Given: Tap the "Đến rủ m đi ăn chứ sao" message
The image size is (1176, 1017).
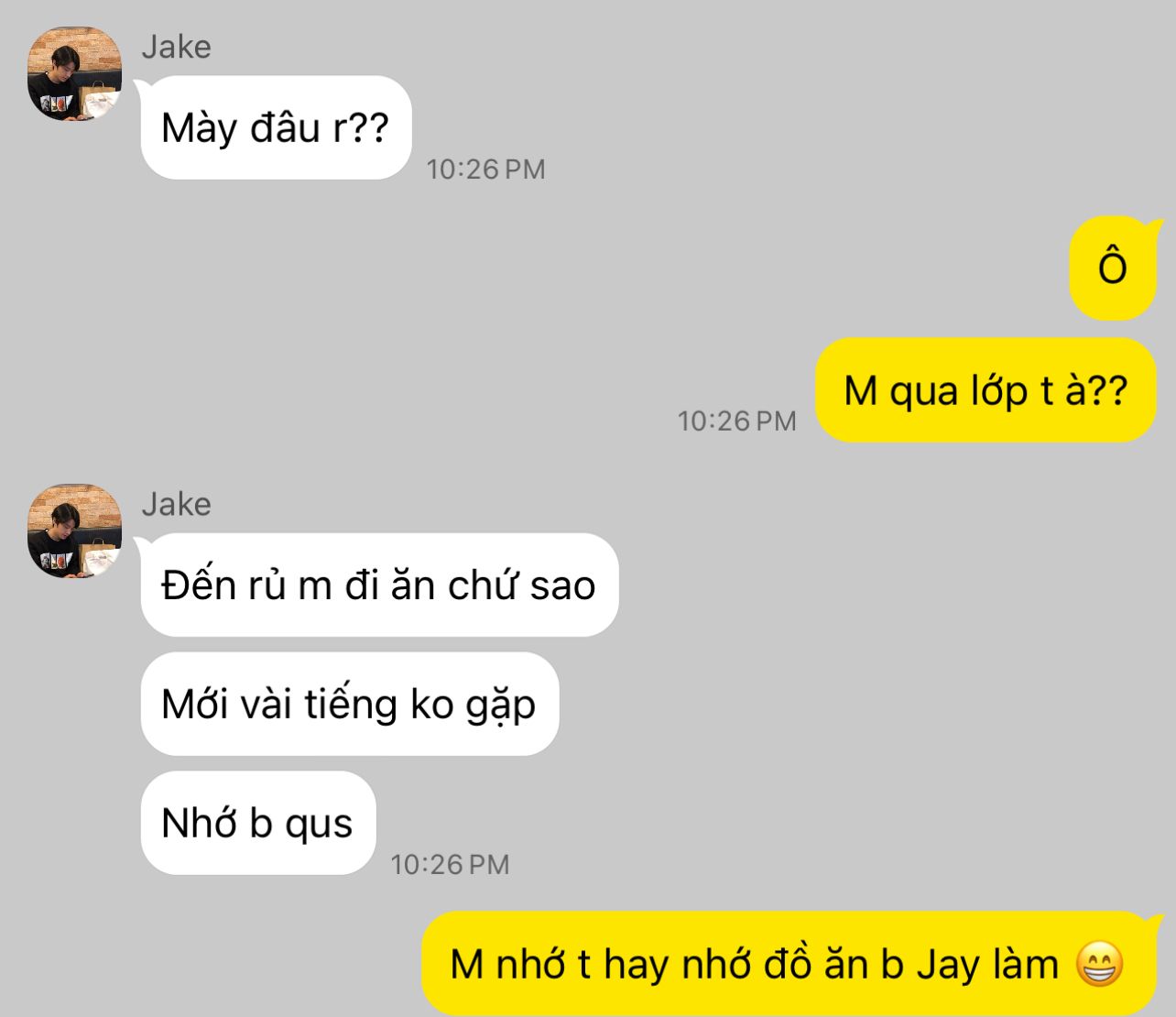Looking at the screenshot, I should coord(379,585).
